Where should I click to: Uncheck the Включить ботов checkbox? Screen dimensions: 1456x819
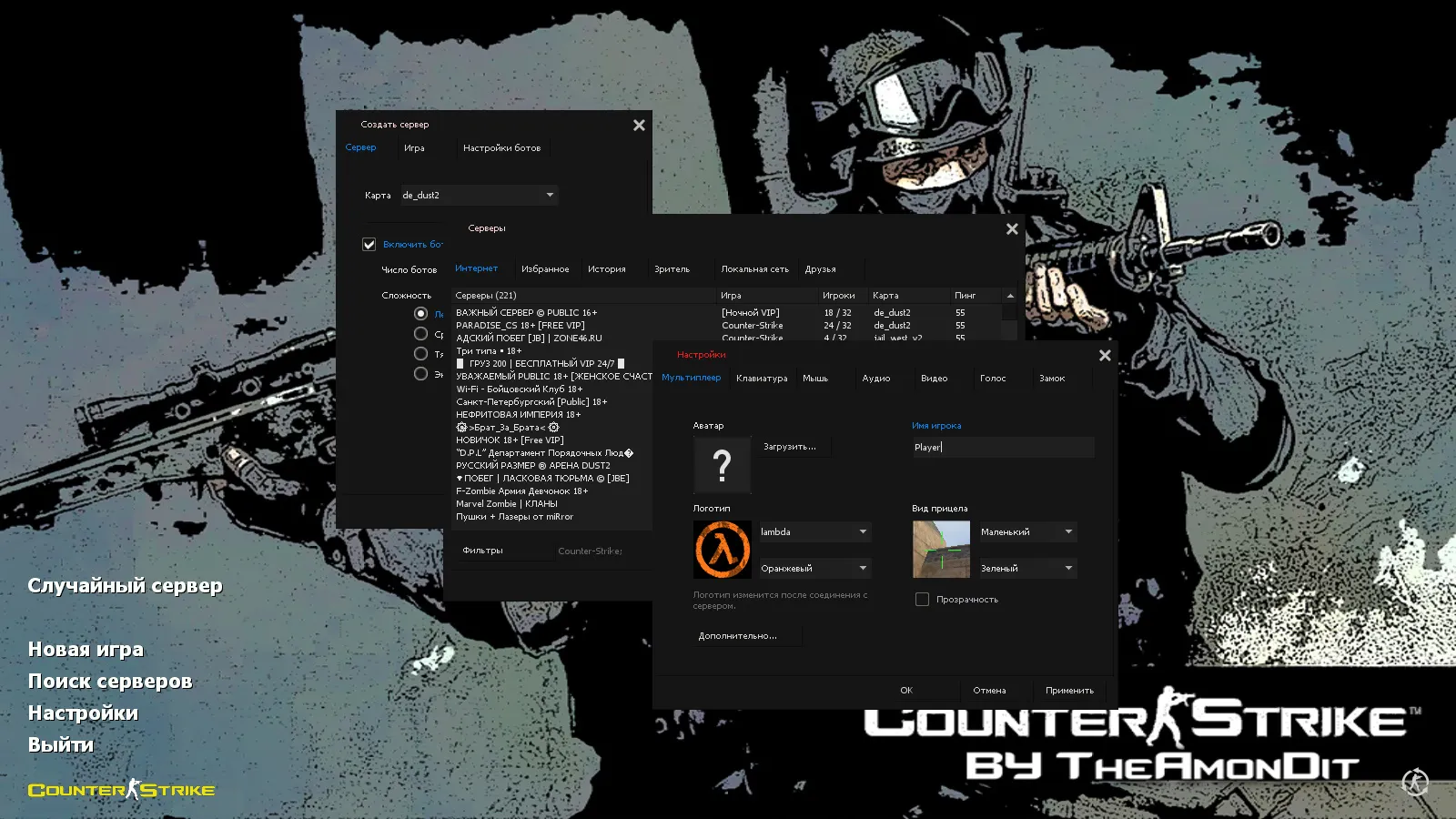(369, 244)
